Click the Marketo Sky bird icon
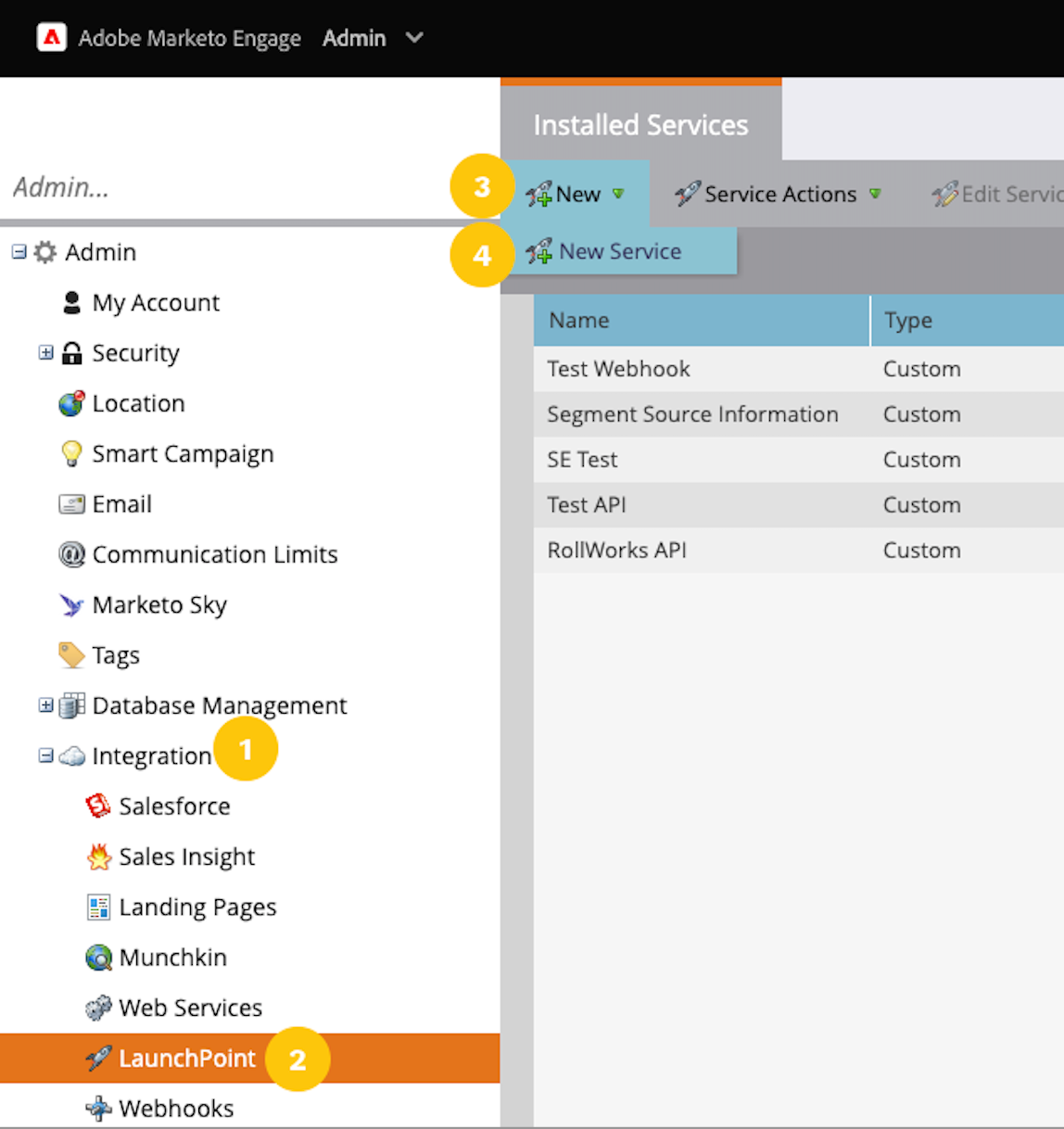1064x1129 pixels. click(71, 605)
